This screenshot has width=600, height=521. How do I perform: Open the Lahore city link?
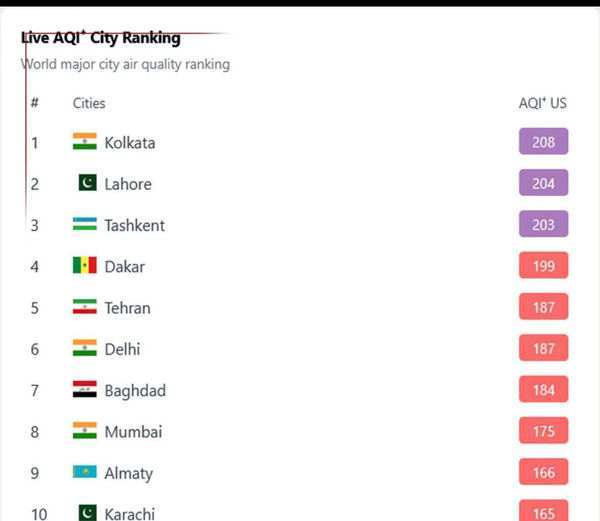[128, 184]
